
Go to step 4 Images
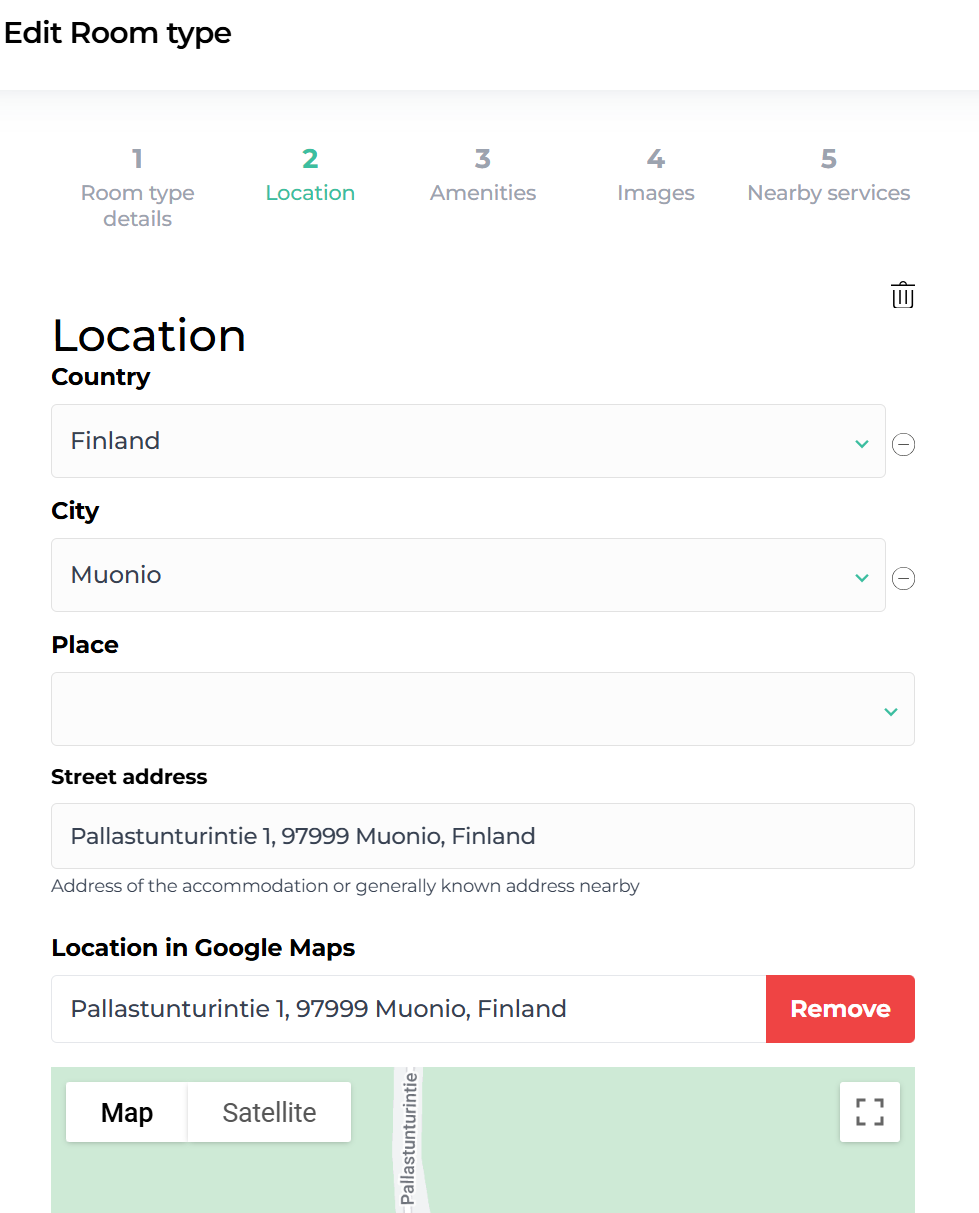pos(656,175)
